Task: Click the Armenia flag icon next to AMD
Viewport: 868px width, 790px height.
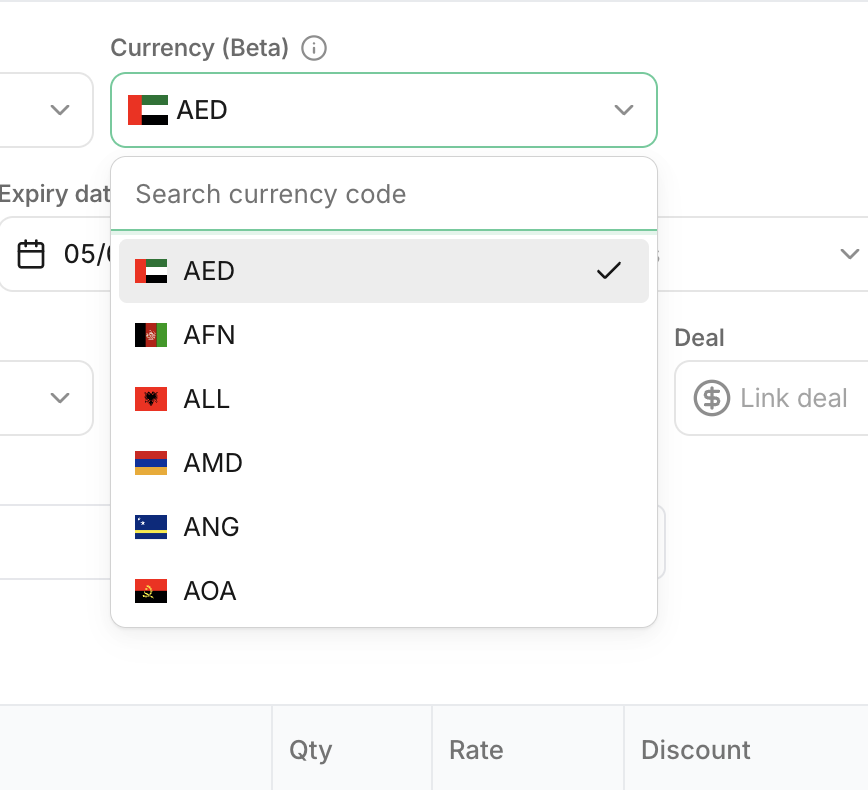Action: pyautogui.click(x=151, y=463)
